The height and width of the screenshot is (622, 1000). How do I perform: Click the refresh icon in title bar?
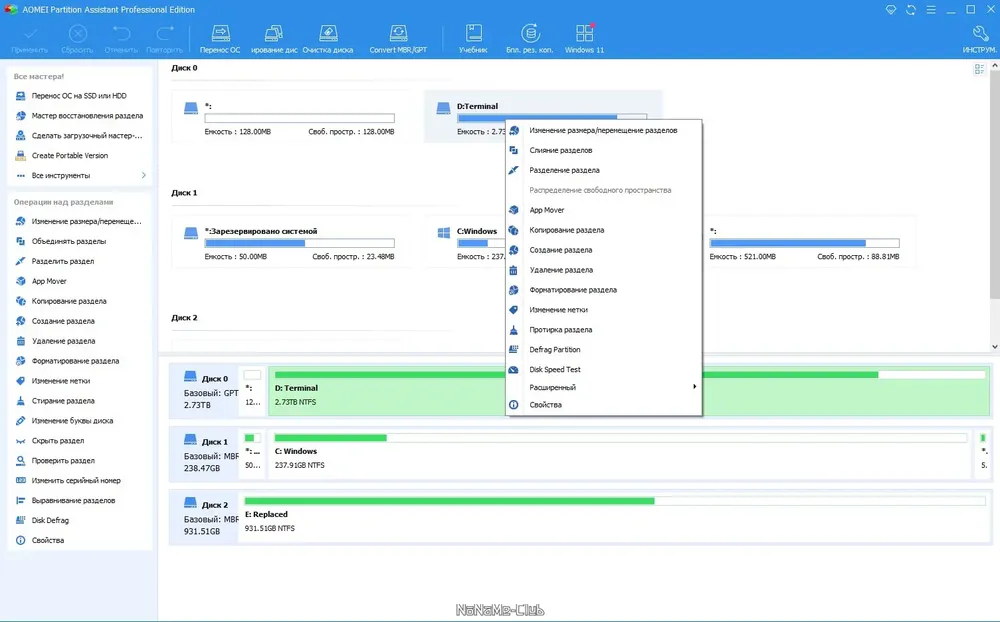point(911,10)
